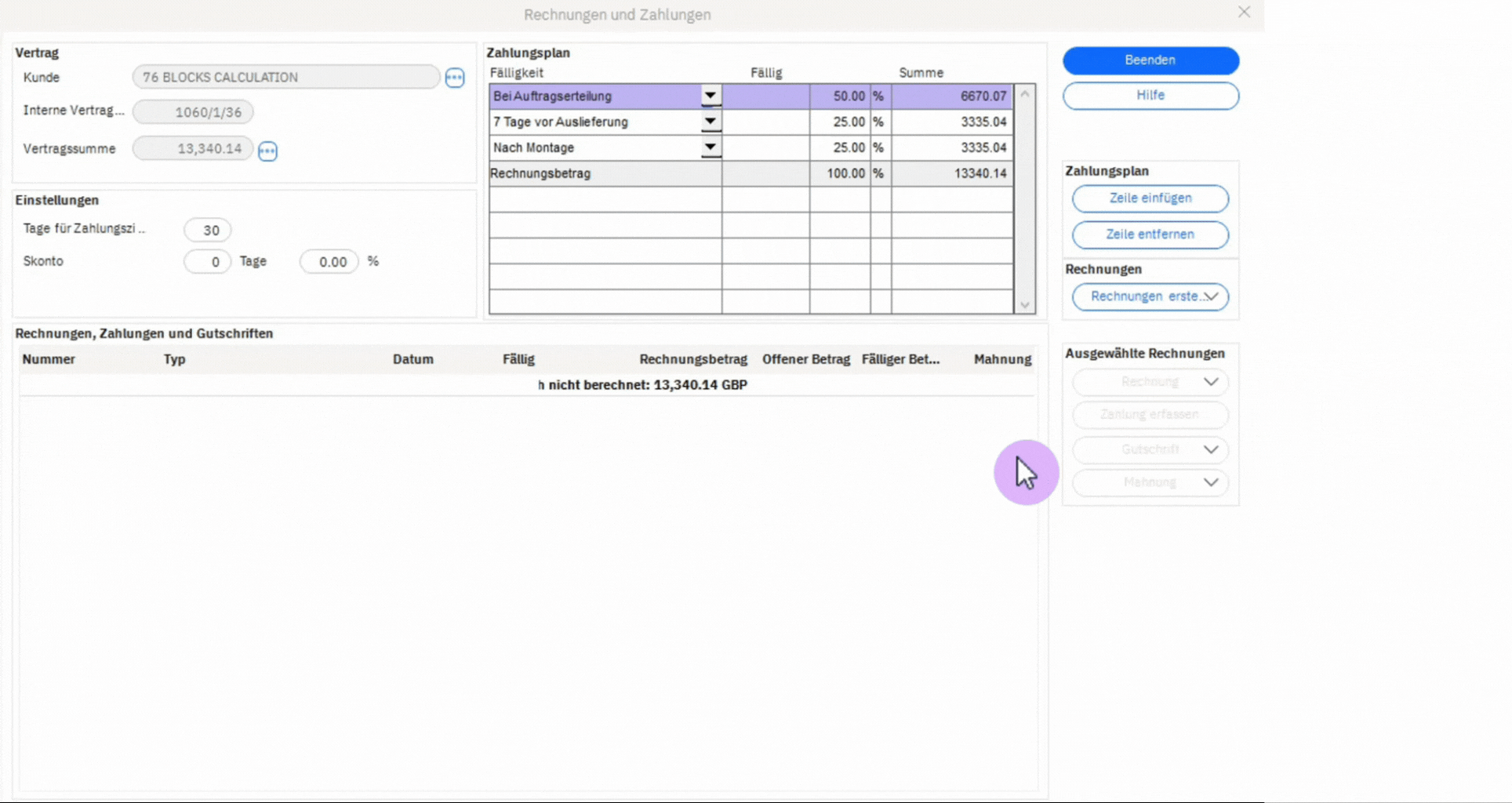Open the Nach Montage dropdown arrow
The image size is (1512, 803).
click(710, 147)
